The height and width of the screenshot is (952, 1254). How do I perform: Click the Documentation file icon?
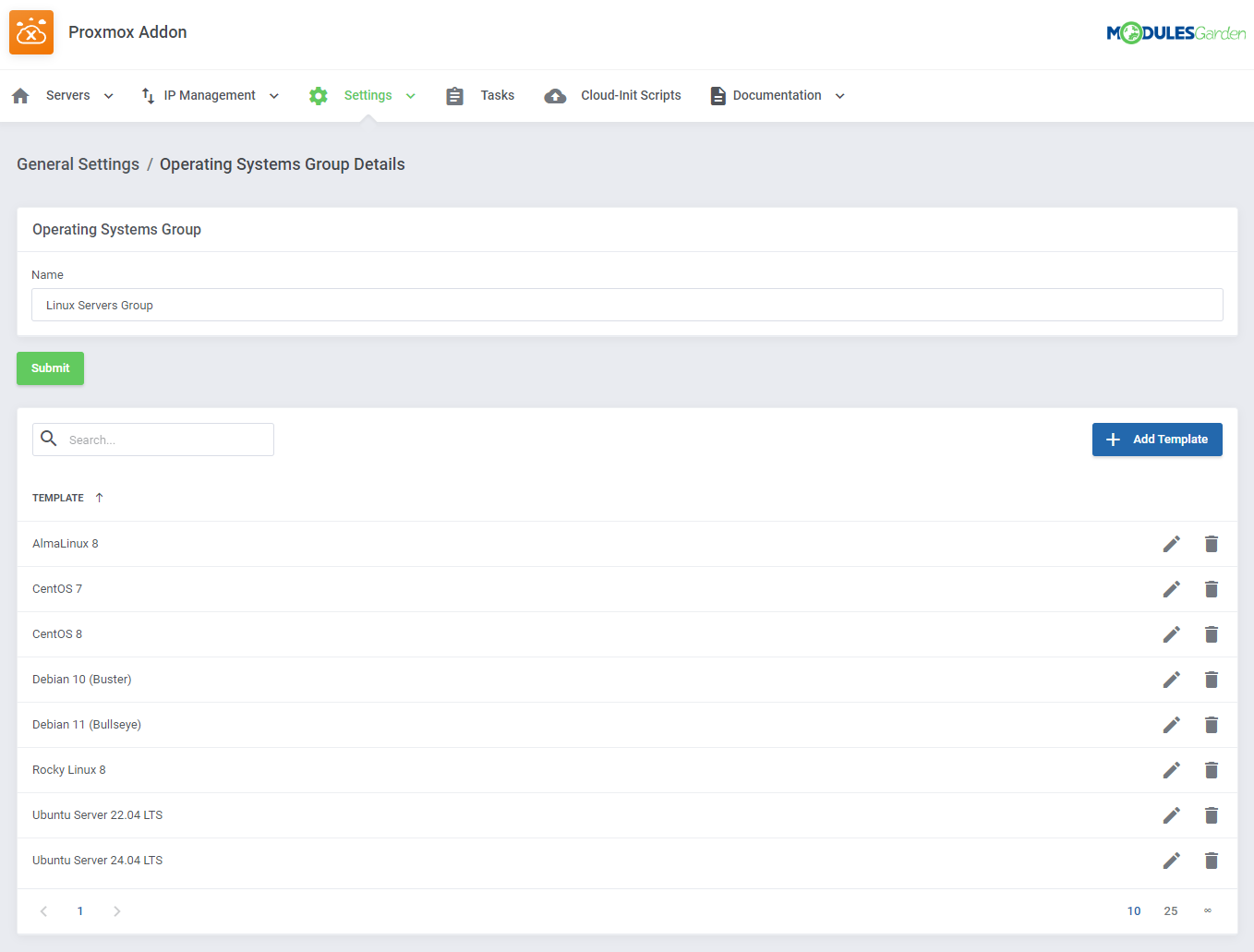pos(717,96)
